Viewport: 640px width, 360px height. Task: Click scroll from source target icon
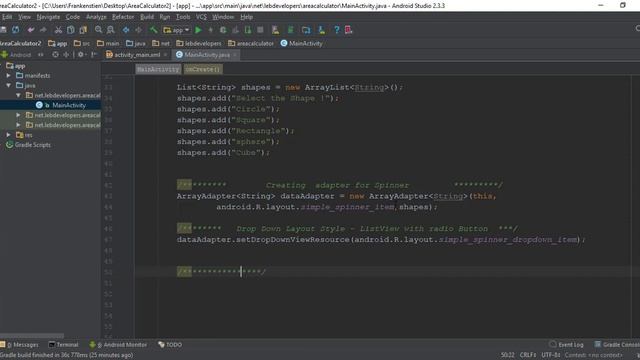point(56,55)
